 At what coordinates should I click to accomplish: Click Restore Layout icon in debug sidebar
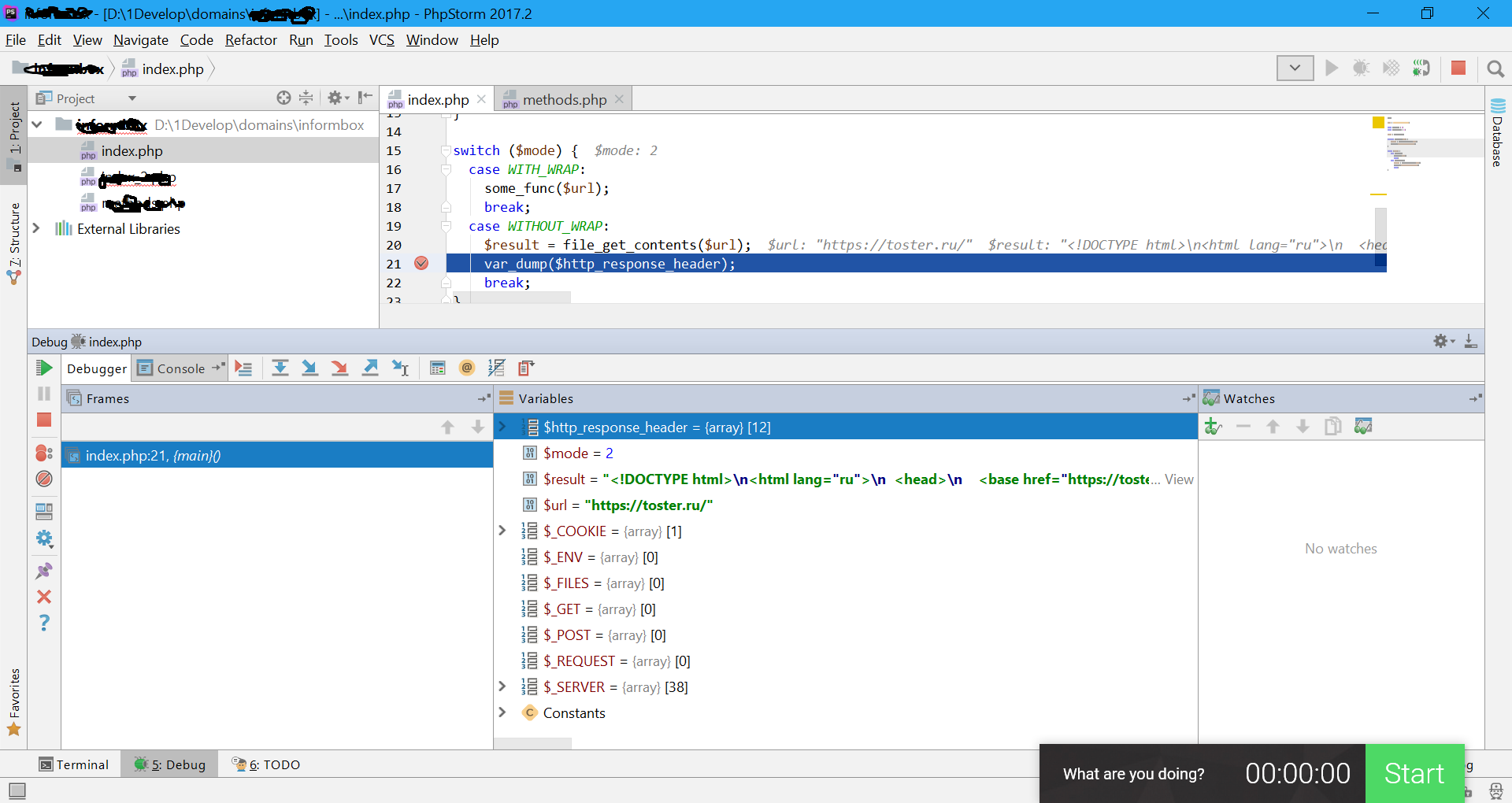[x=44, y=512]
